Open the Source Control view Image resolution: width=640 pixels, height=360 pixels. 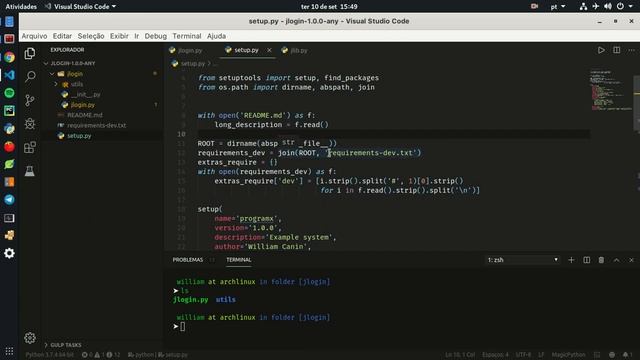click(30, 100)
